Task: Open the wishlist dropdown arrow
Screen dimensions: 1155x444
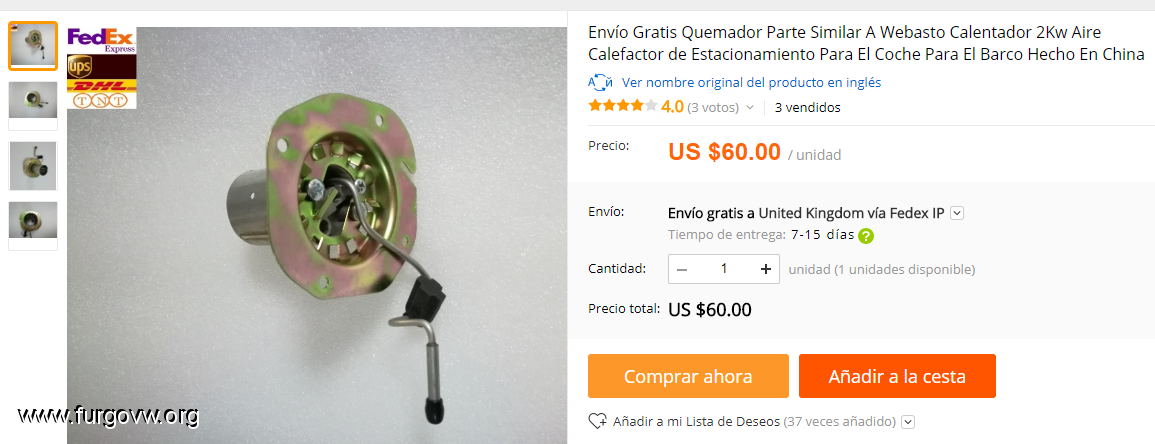Action: [908, 422]
